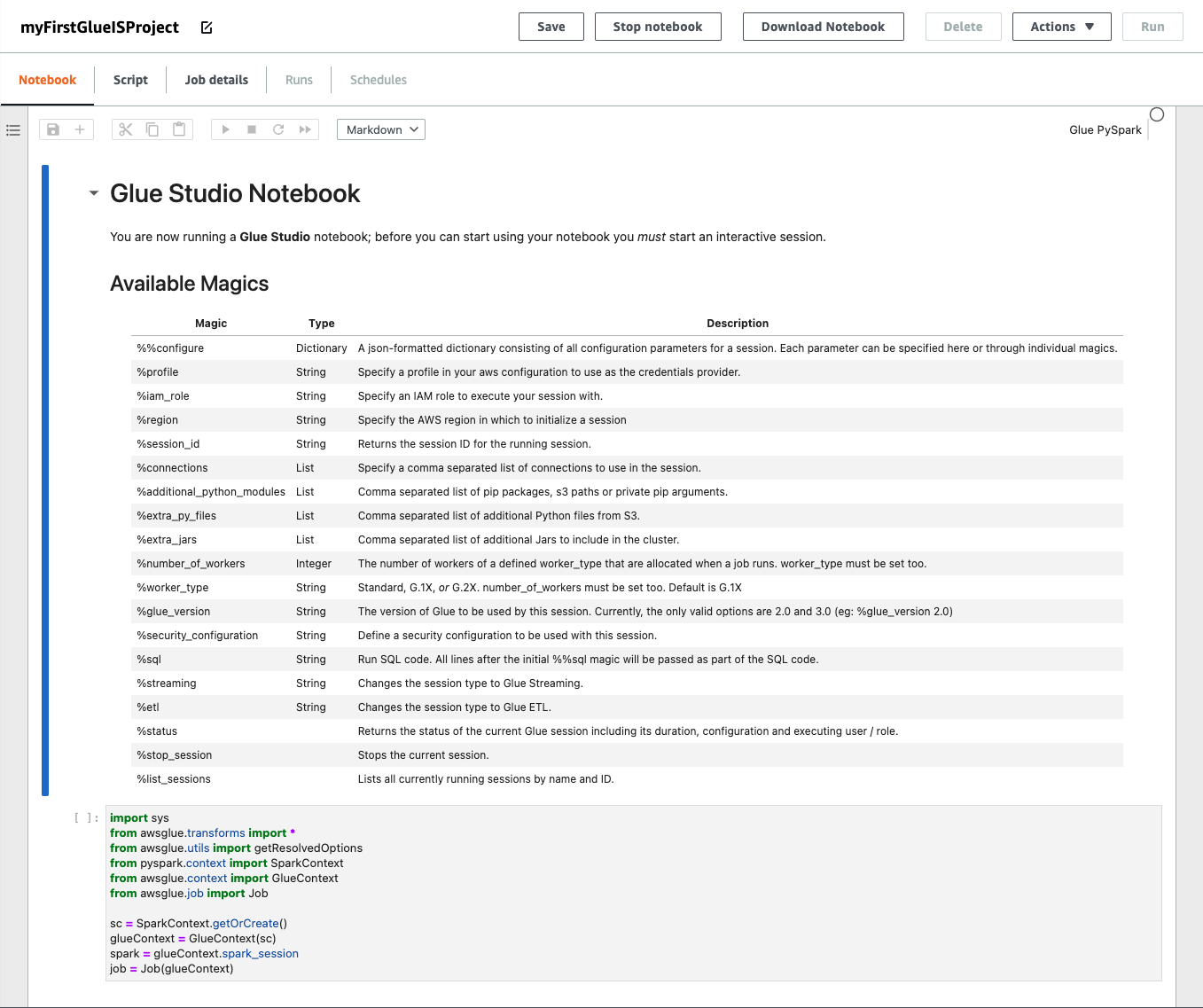Open the table of contents sidebar icon
The width and height of the screenshot is (1203, 1008).
[13, 130]
